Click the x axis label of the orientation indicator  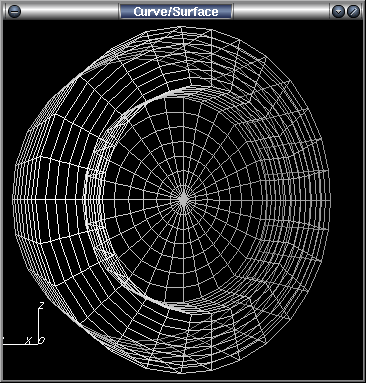tap(29, 340)
